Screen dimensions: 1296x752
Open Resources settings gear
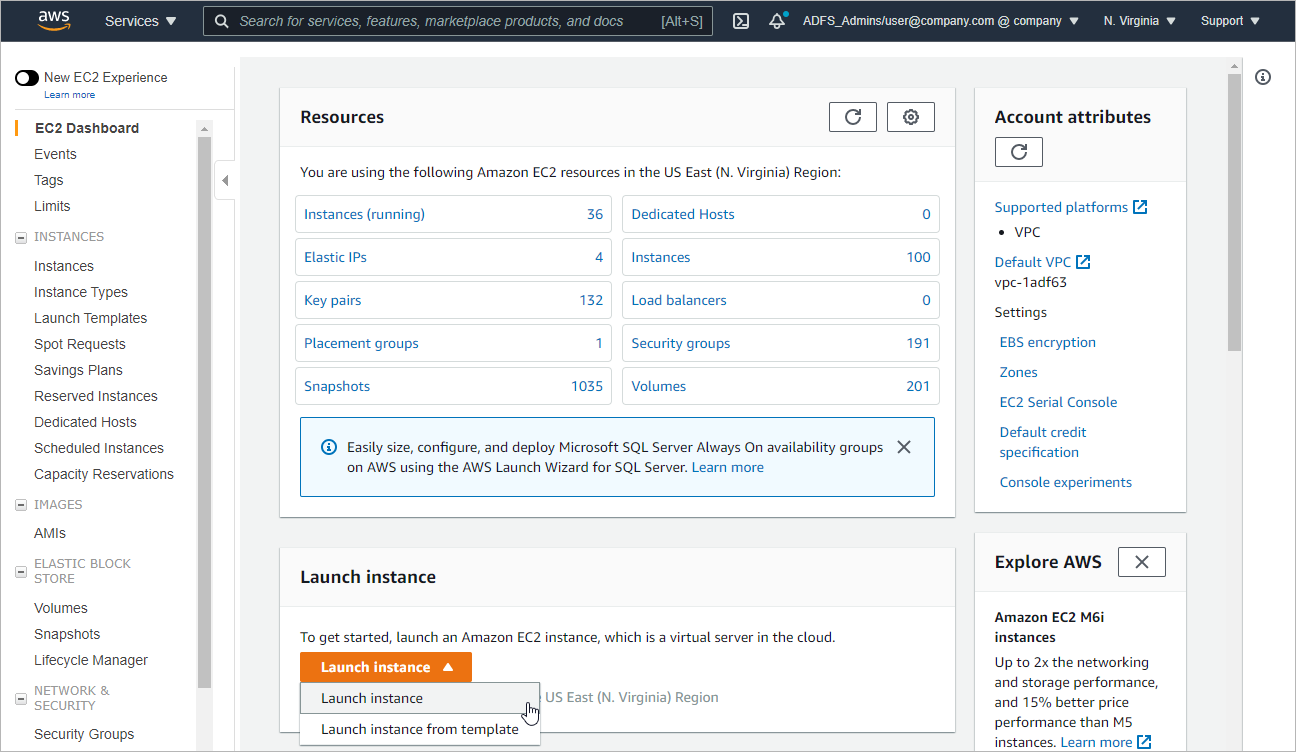pos(910,117)
